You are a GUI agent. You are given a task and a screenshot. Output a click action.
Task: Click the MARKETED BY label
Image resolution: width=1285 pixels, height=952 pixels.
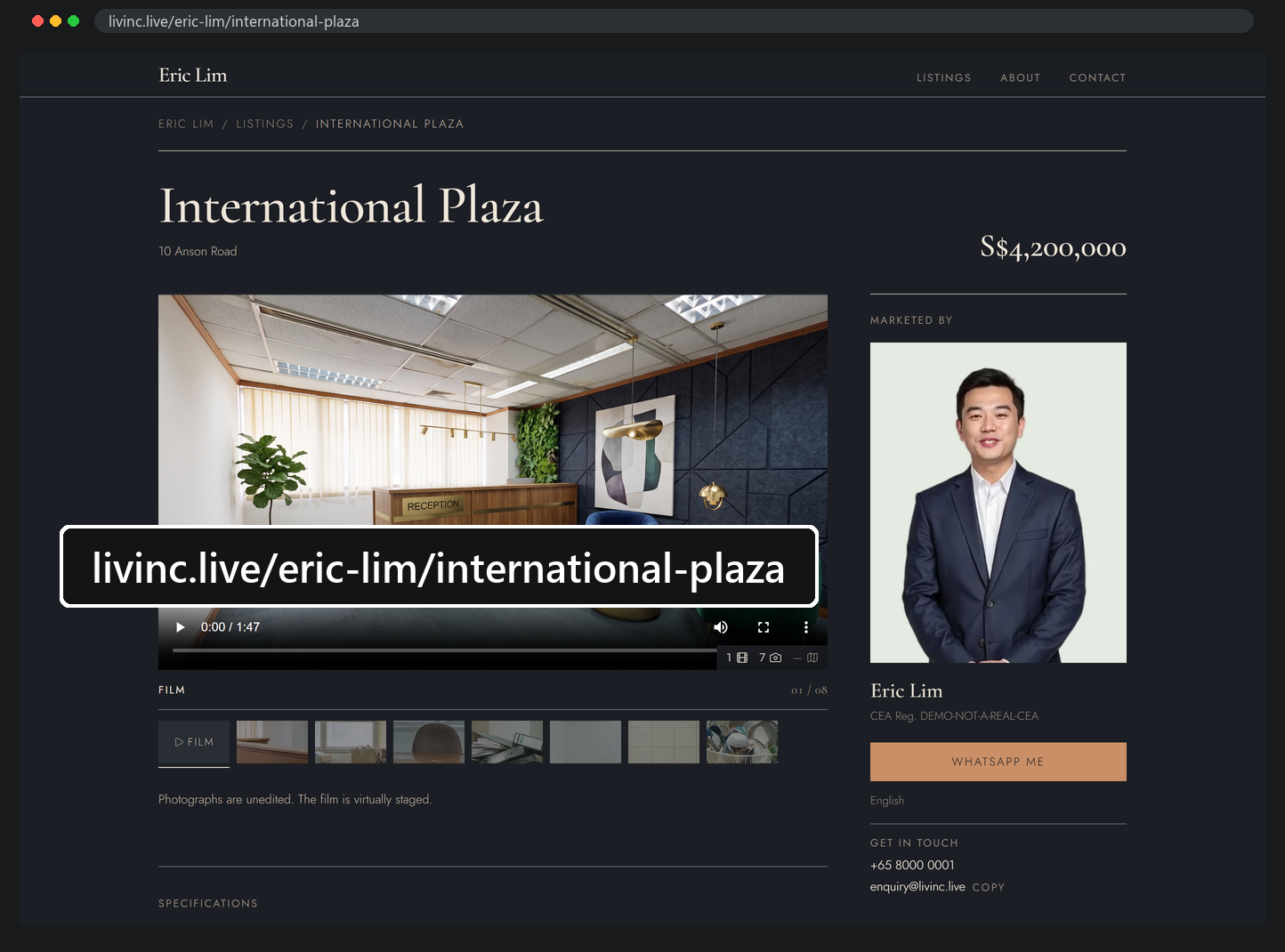(x=911, y=320)
